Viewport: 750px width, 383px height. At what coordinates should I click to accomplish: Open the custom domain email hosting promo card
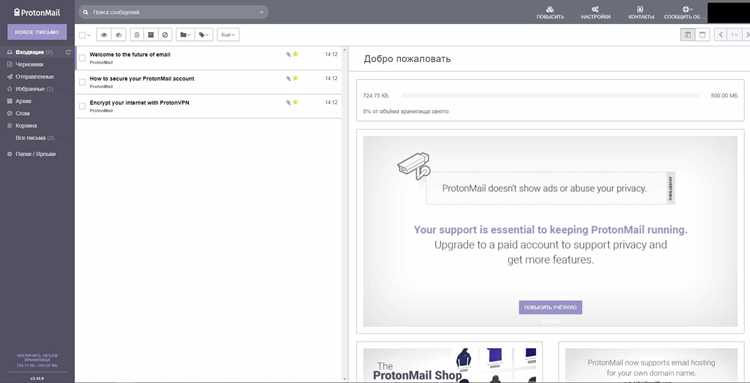point(651,365)
